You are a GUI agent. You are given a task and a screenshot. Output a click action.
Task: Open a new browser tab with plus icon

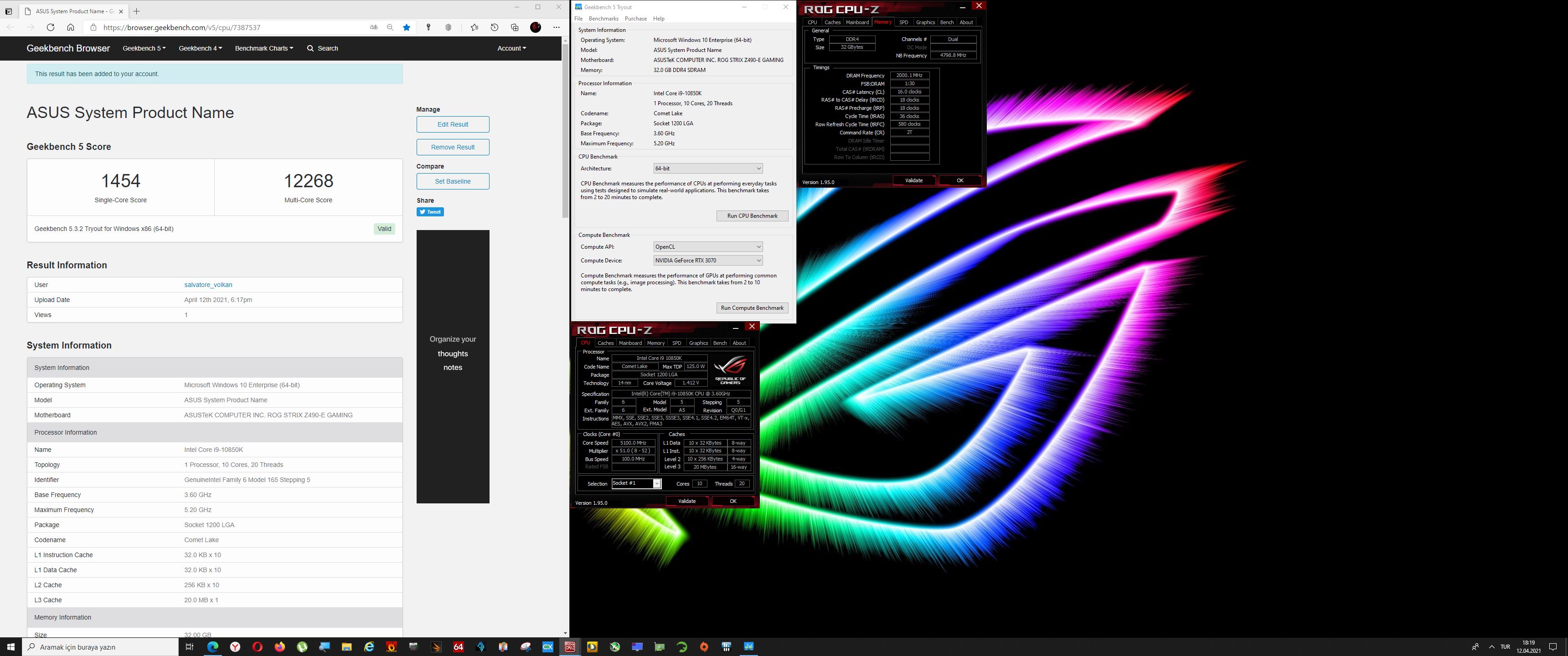pyautogui.click(x=136, y=11)
